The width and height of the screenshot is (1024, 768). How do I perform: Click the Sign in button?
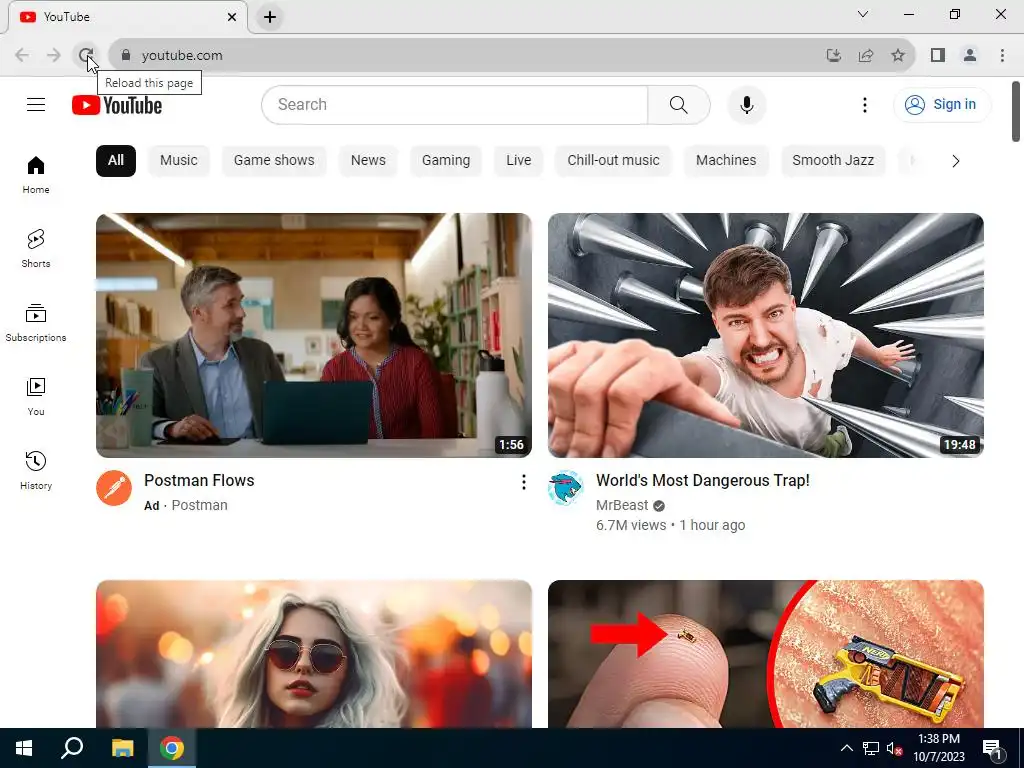pos(942,104)
